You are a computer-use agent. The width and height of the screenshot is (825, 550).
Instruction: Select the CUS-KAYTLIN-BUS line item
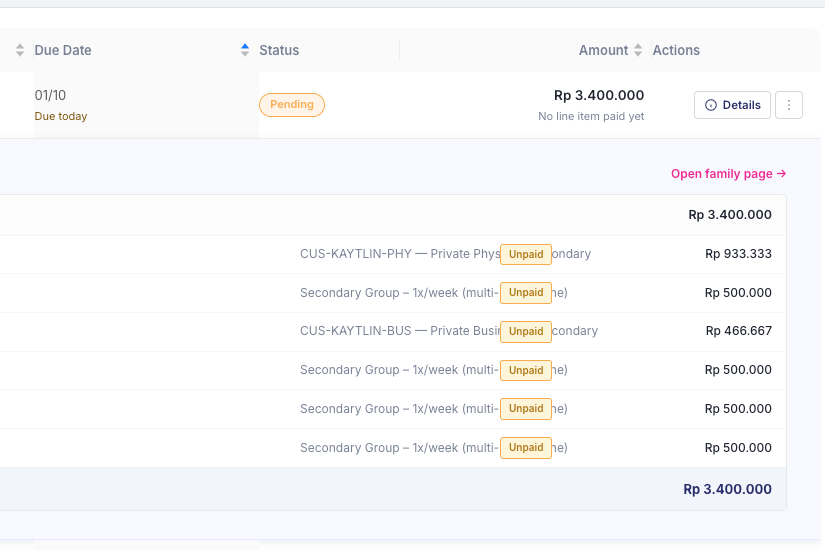393,331
